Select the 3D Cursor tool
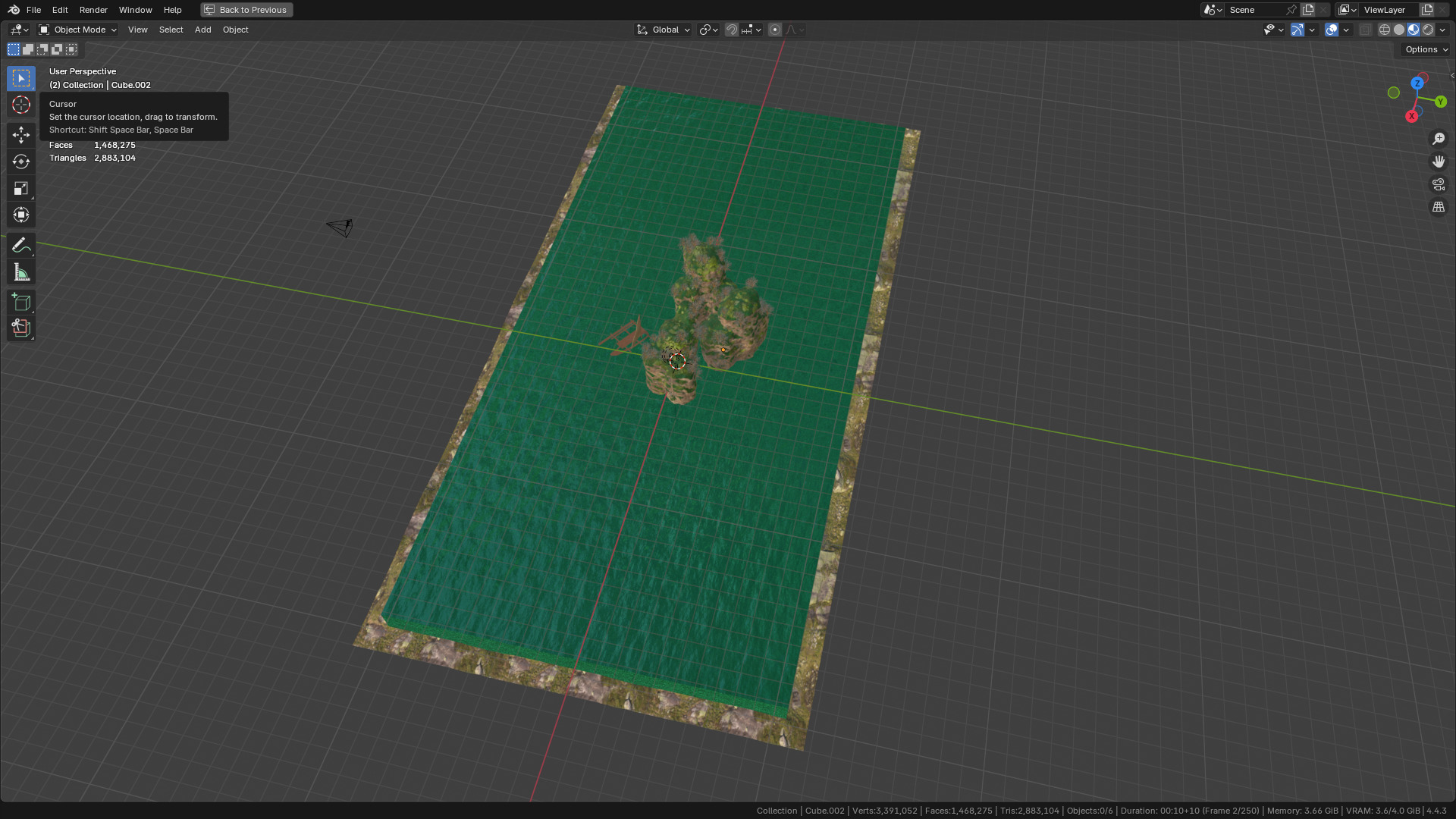The image size is (1456, 819). [x=21, y=105]
